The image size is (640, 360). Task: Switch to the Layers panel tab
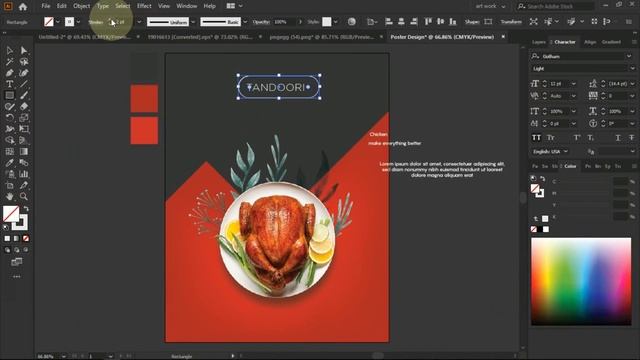(538, 42)
